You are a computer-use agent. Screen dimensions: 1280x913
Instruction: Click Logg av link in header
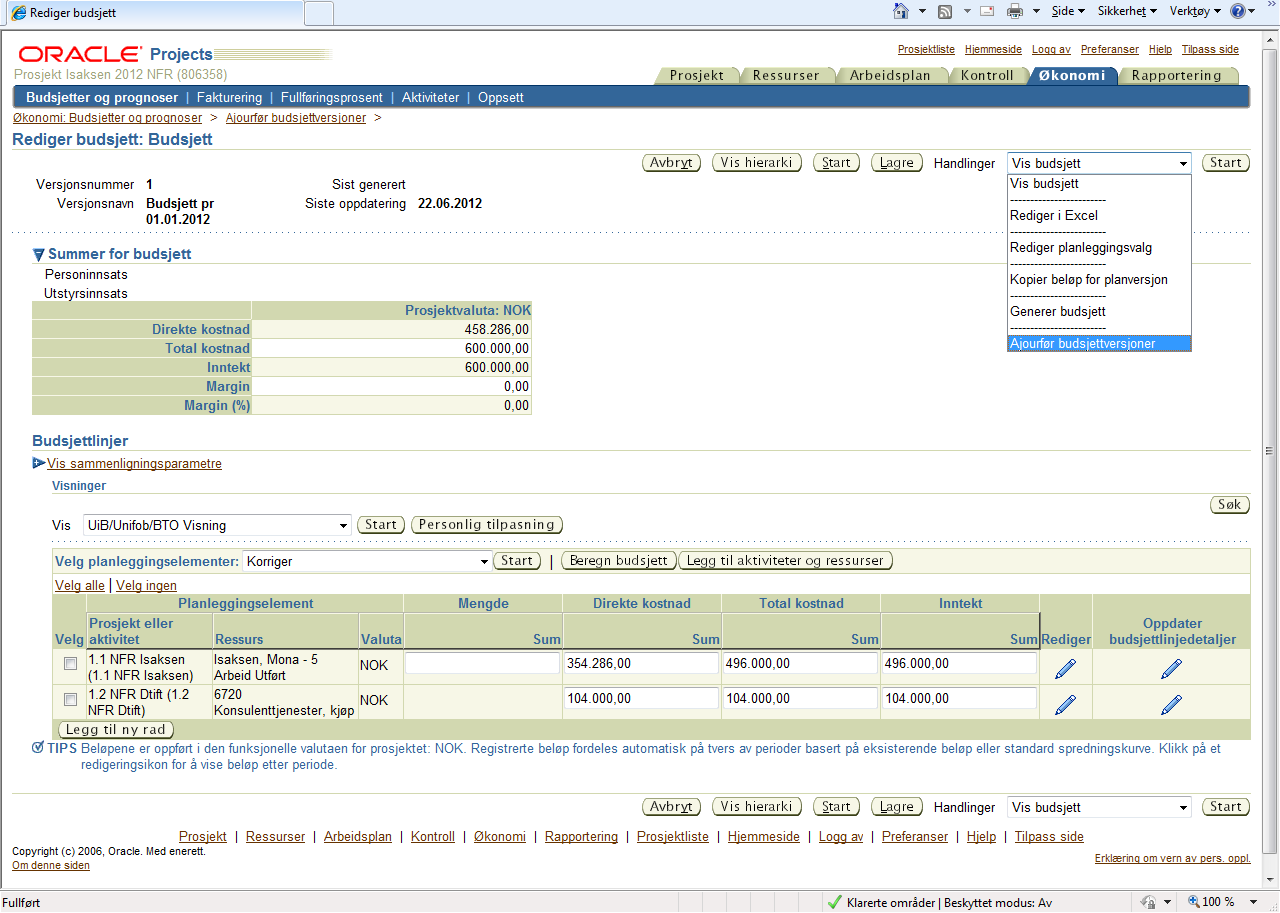click(1051, 49)
